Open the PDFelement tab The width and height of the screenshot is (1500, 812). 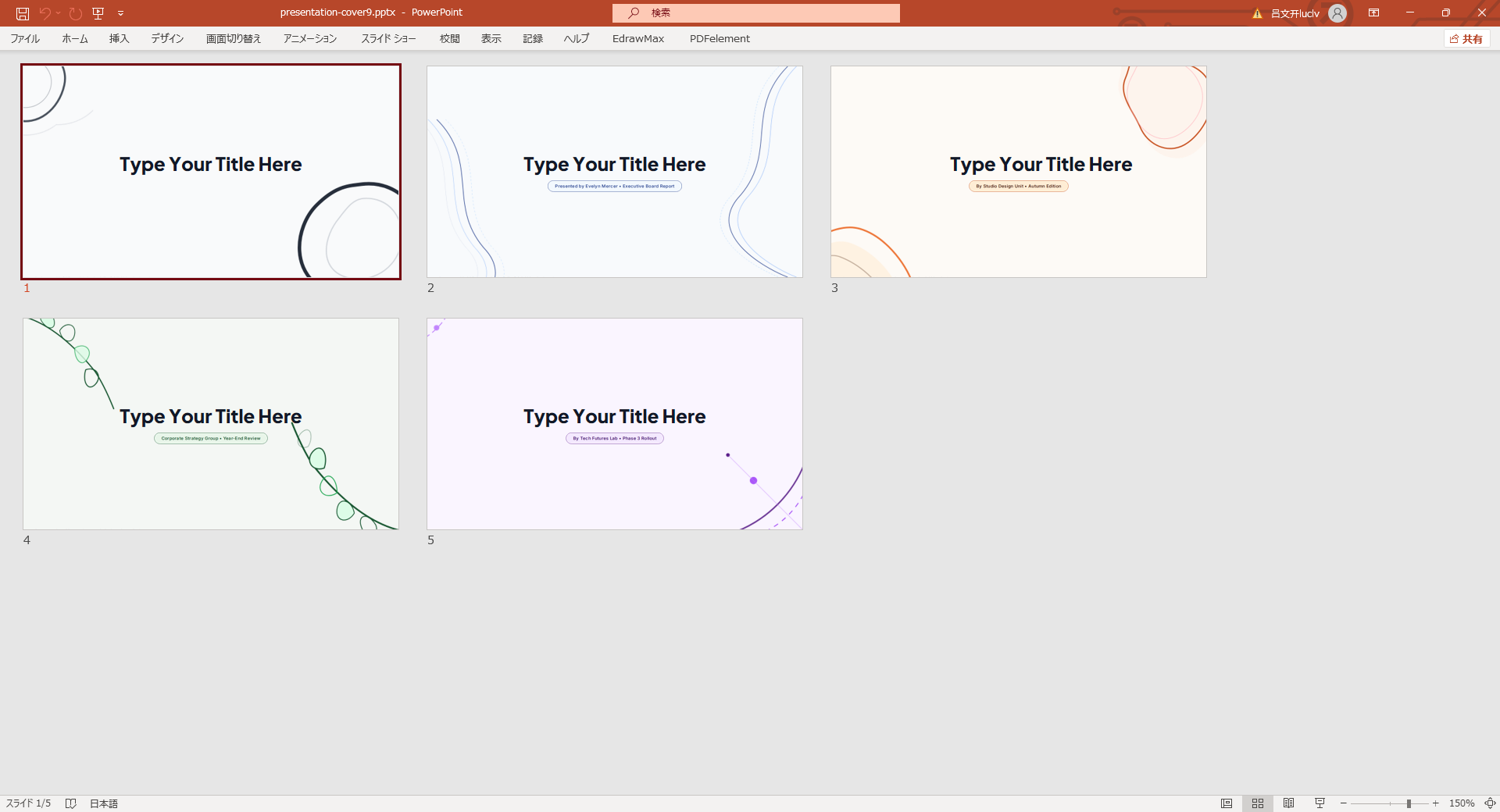[720, 38]
